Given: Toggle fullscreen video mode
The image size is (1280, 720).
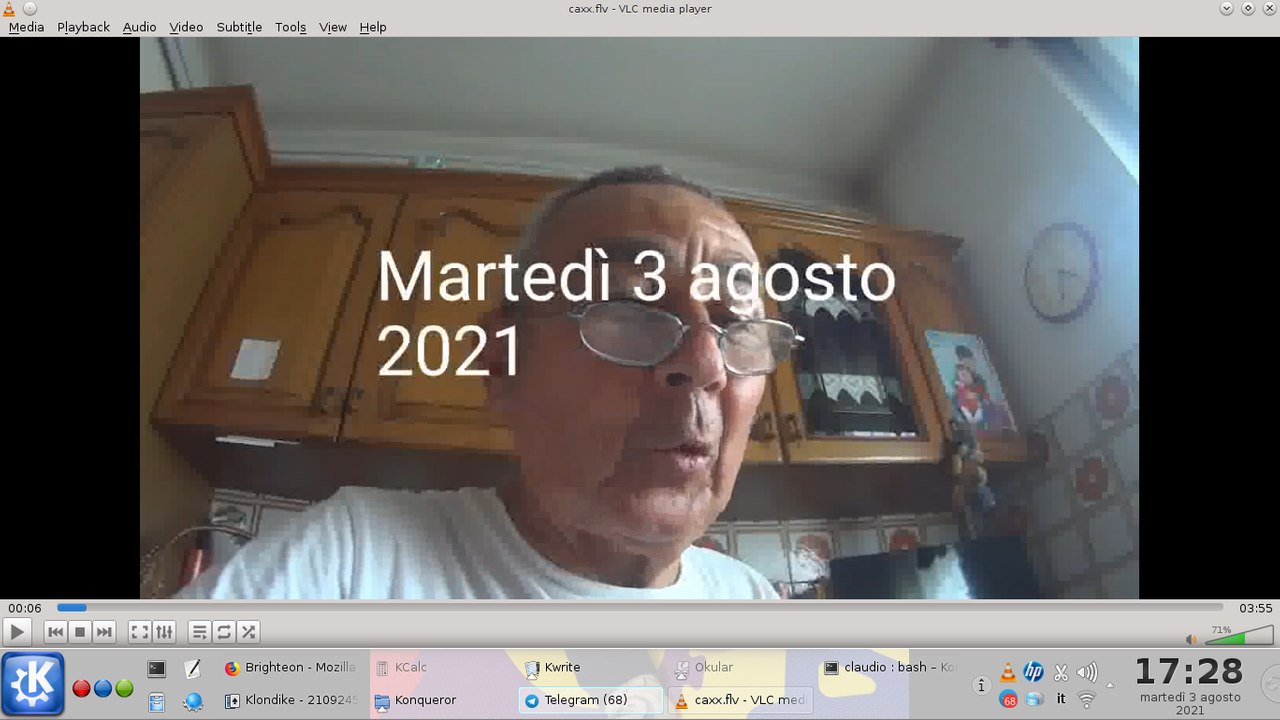Looking at the screenshot, I should click(140, 632).
